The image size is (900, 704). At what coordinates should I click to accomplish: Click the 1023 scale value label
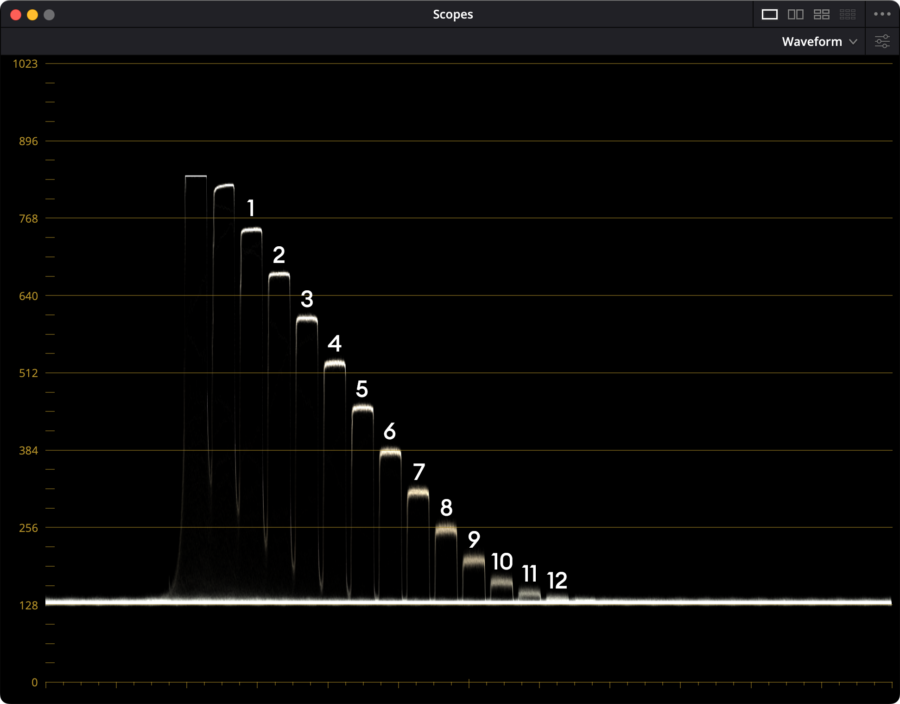[x=25, y=64]
